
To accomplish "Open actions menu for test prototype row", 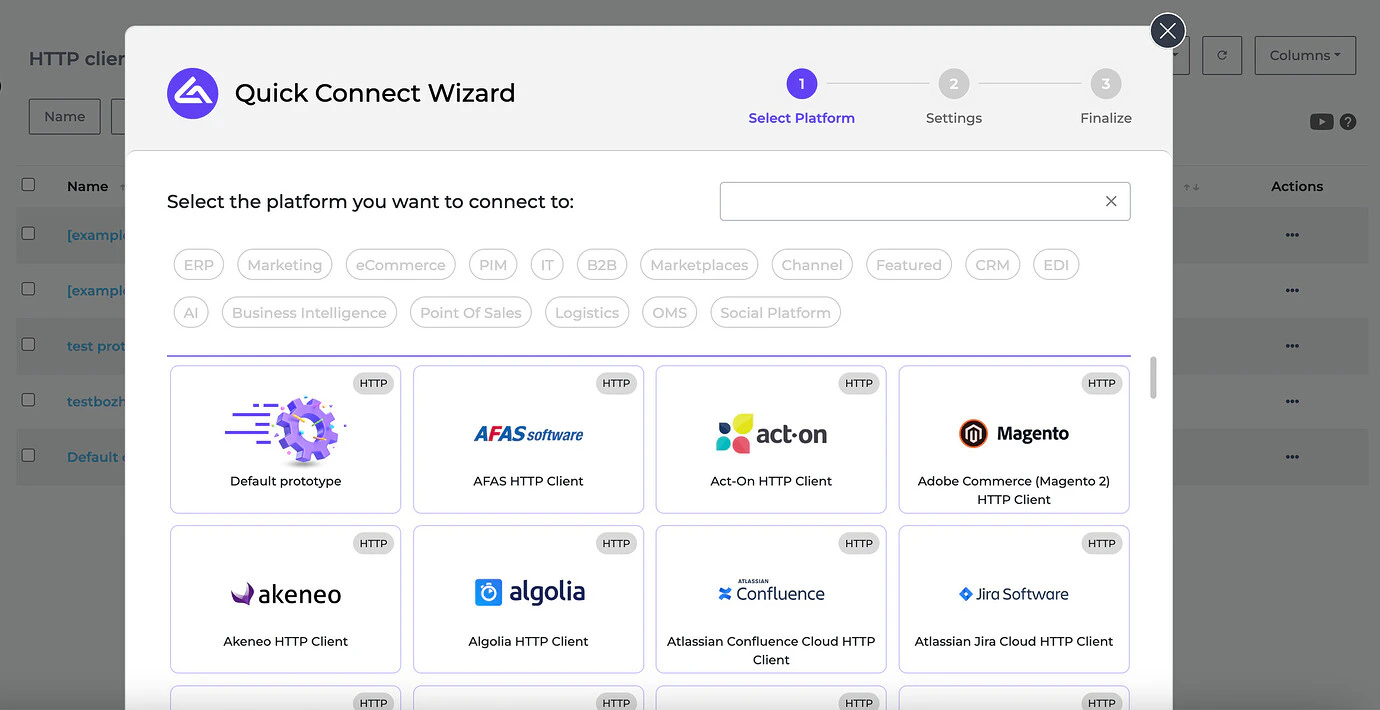I will coord(1292,346).
